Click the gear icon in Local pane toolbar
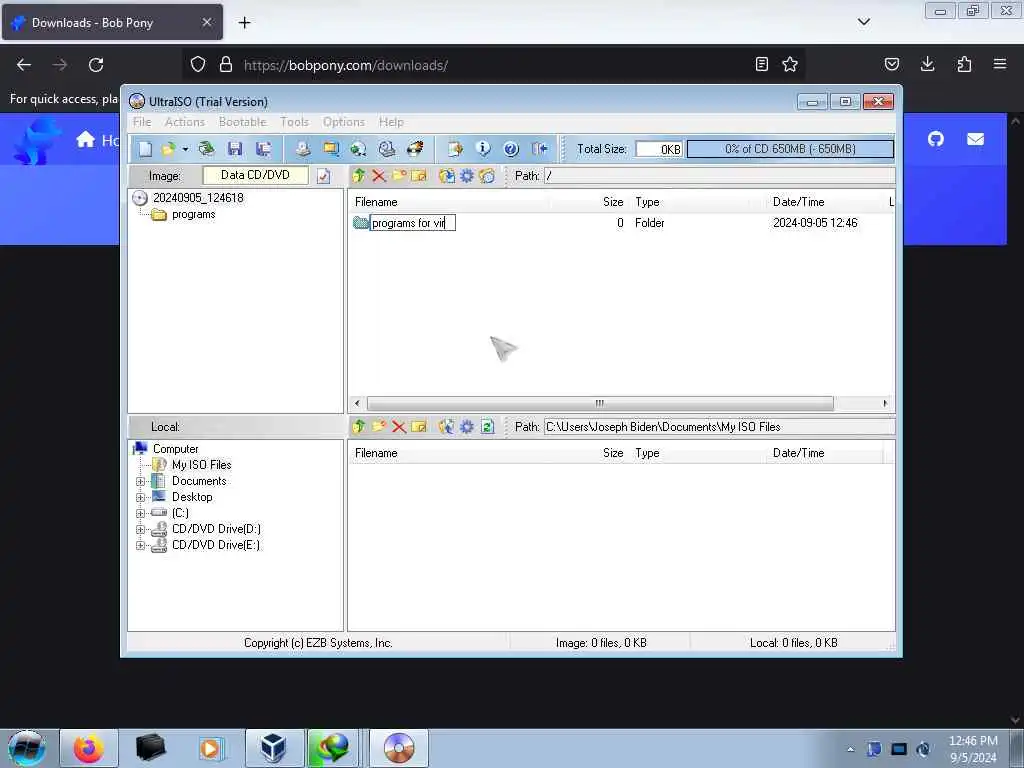The image size is (1024, 768). 467,427
